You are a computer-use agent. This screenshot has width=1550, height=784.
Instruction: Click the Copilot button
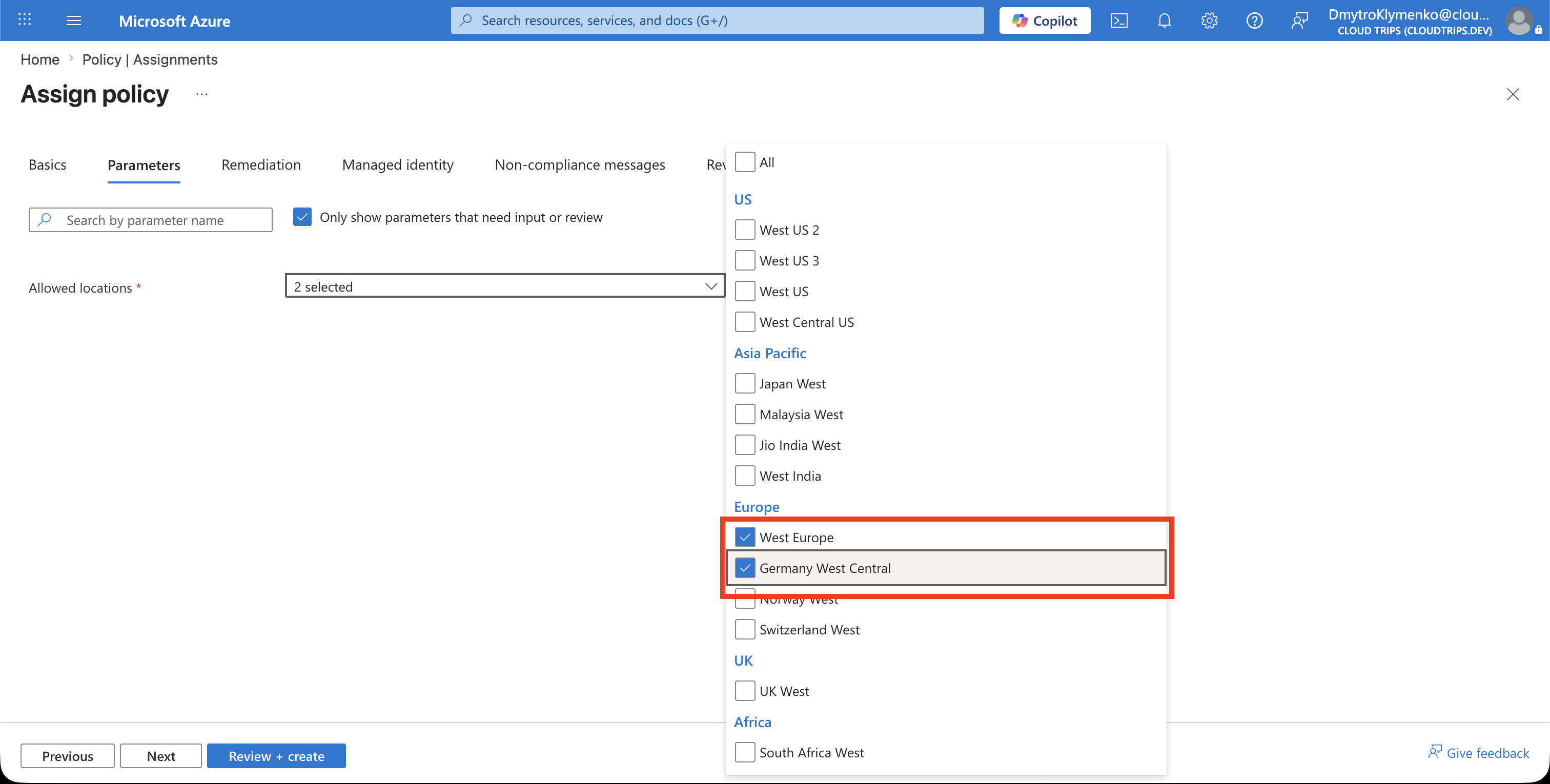[x=1045, y=20]
